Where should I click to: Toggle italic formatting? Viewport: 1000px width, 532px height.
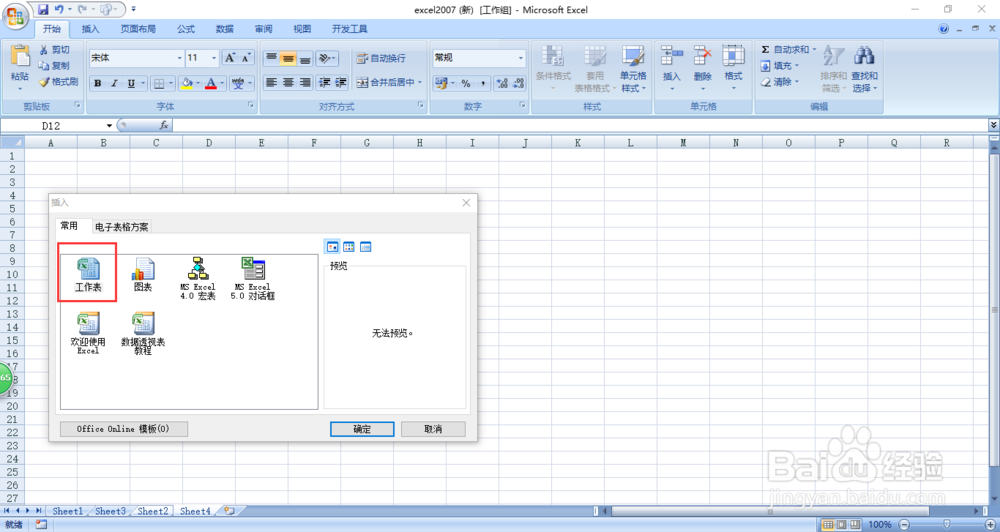click(114, 83)
